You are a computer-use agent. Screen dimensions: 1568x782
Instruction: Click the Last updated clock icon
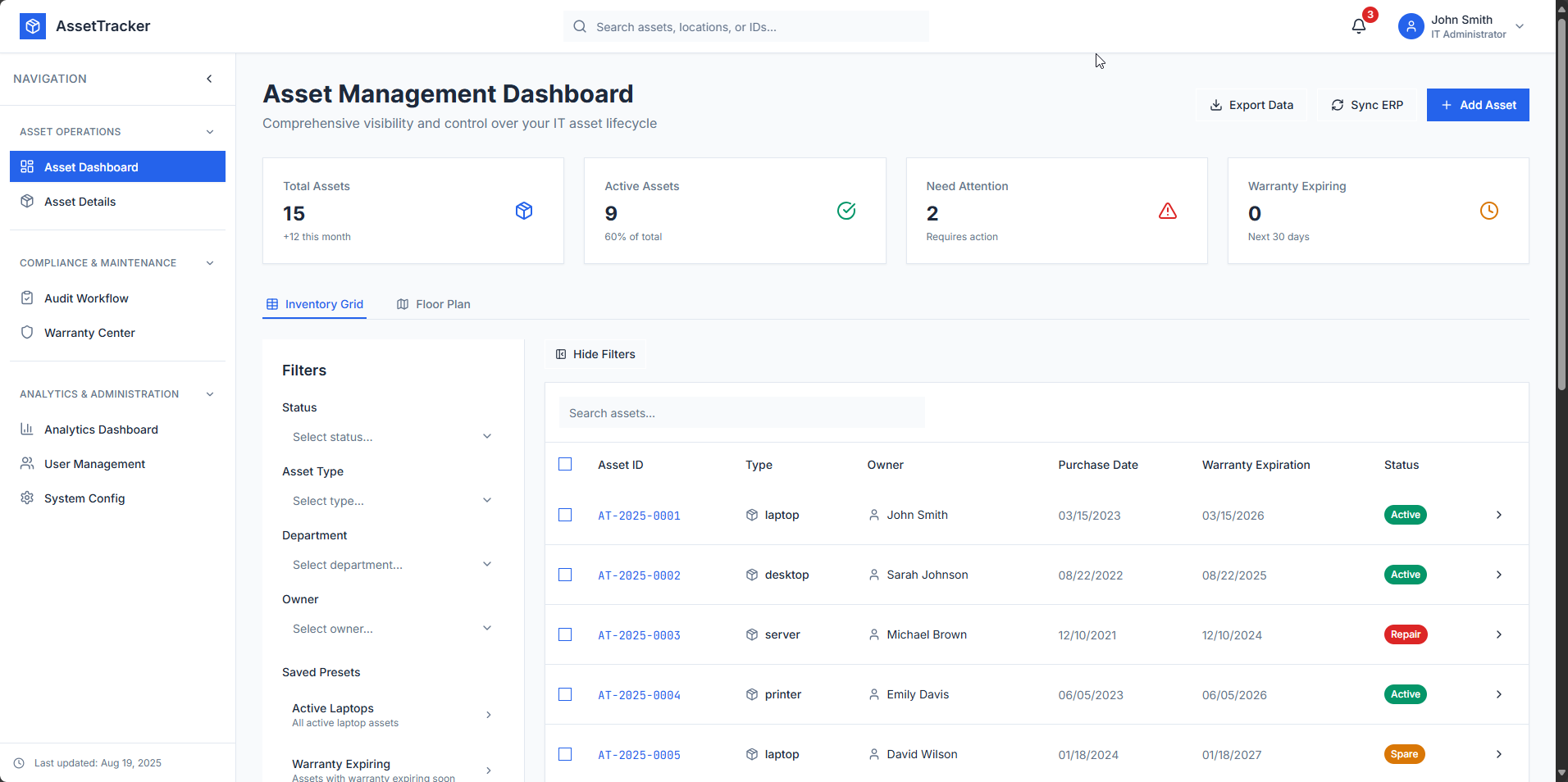(x=20, y=763)
